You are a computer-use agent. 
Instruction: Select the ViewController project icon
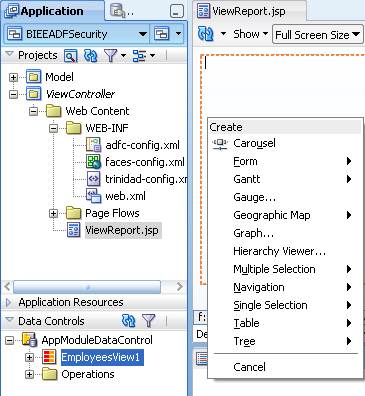(x=34, y=94)
